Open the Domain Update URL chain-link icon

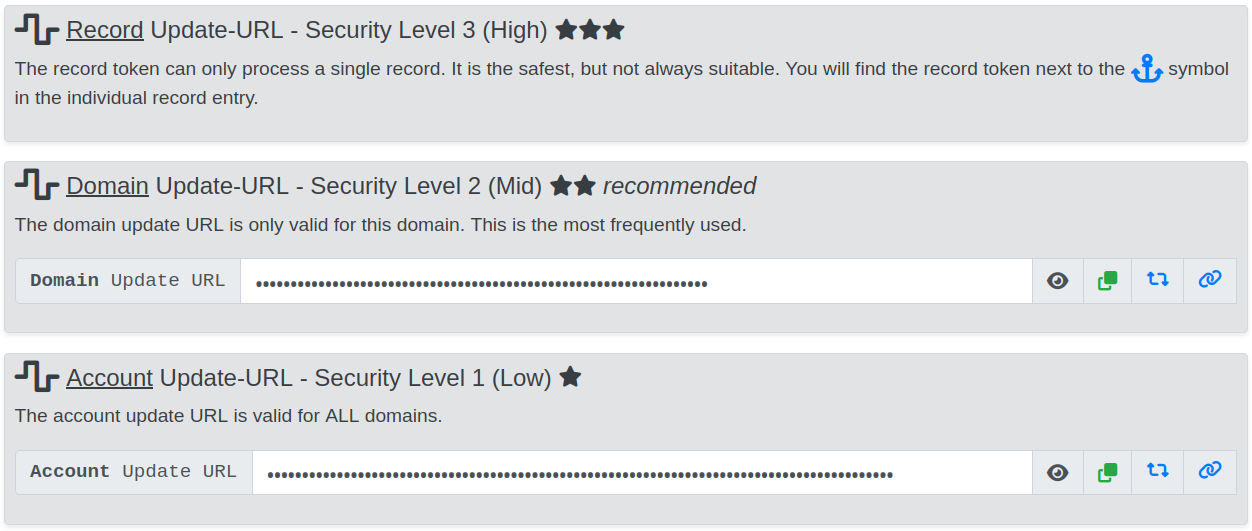[x=1210, y=281]
